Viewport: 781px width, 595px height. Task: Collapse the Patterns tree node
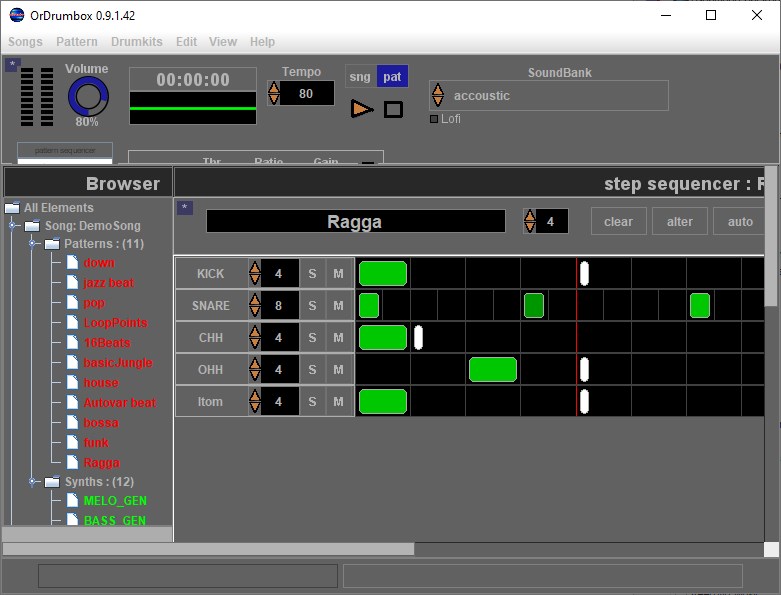click(32, 243)
